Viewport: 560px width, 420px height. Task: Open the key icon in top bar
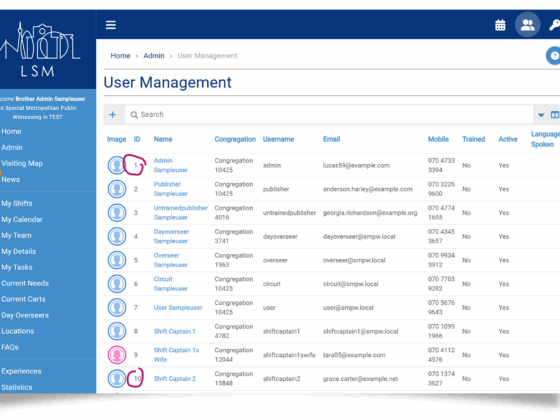click(554, 25)
